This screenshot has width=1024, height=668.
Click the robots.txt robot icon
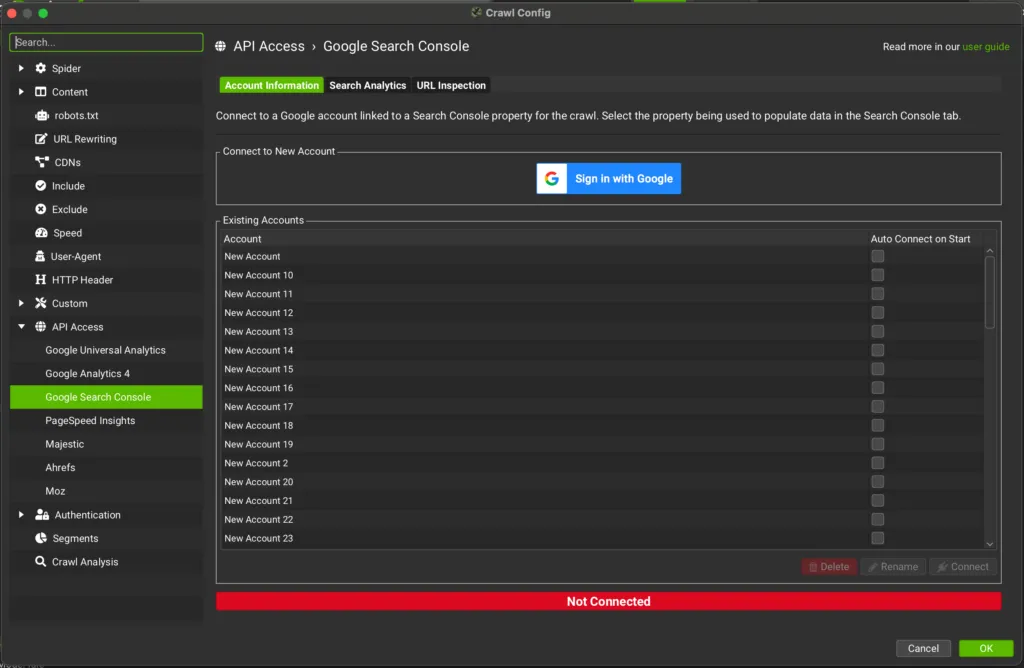(x=42, y=115)
